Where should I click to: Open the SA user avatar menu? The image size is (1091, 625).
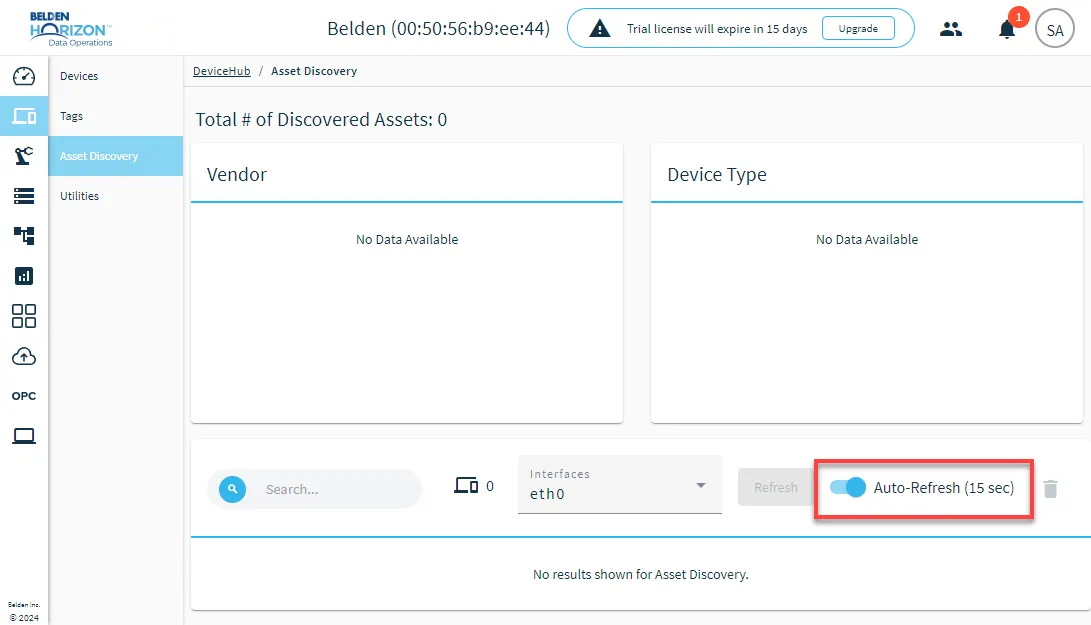coord(1055,30)
